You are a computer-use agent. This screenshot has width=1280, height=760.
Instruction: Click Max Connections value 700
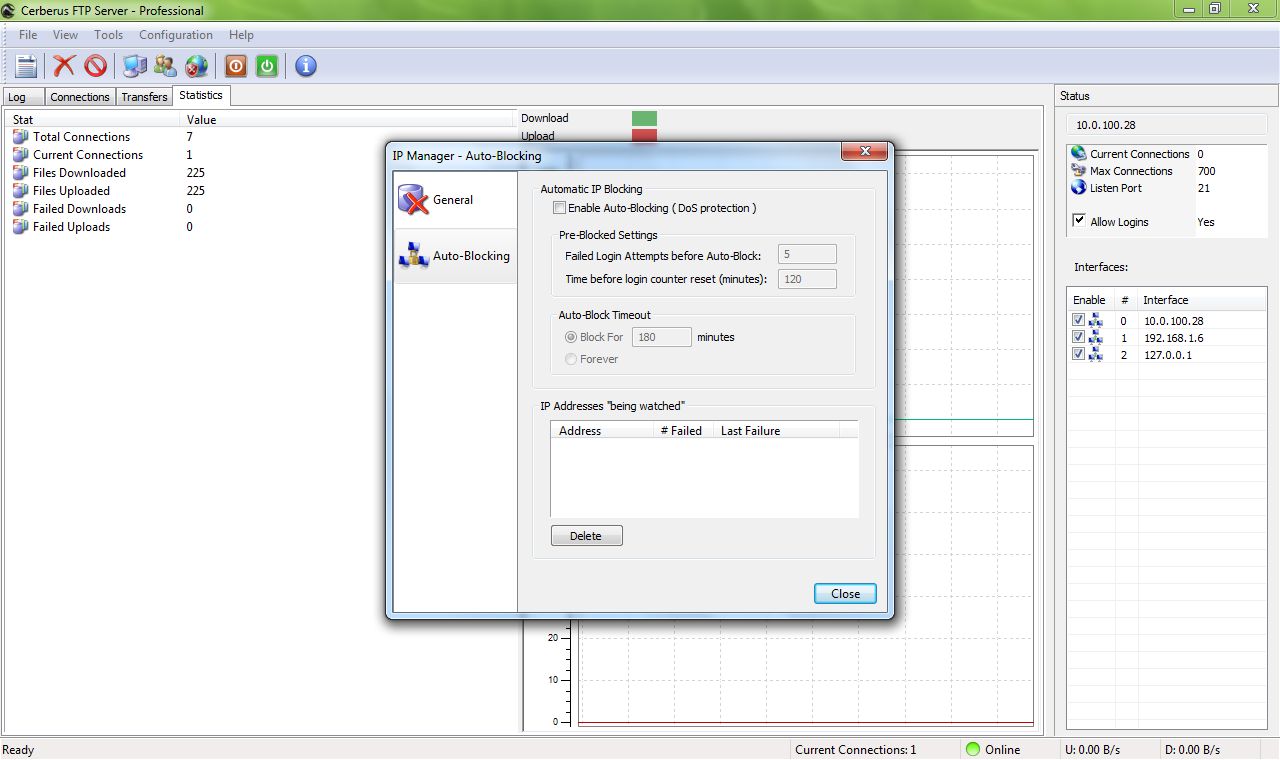click(1206, 171)
